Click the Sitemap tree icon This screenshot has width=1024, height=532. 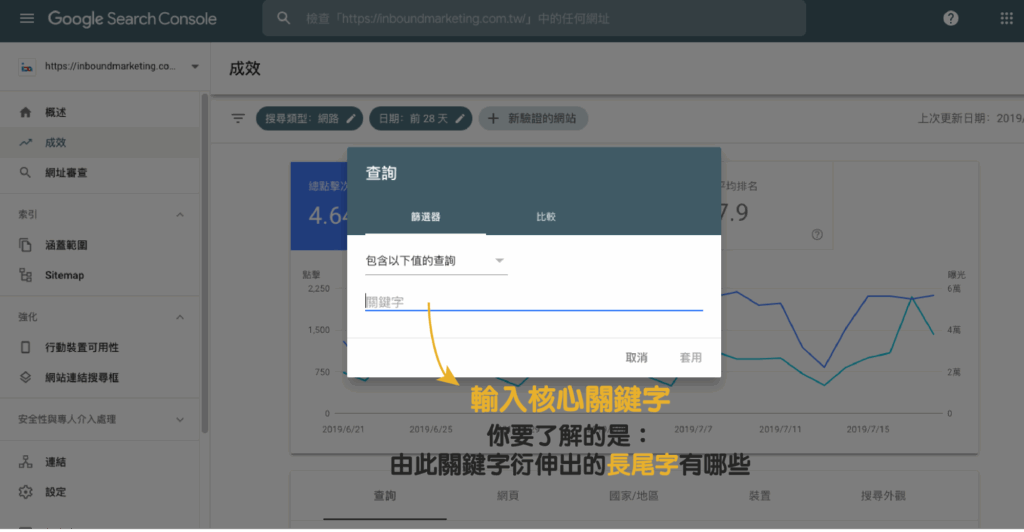point(25,275)
